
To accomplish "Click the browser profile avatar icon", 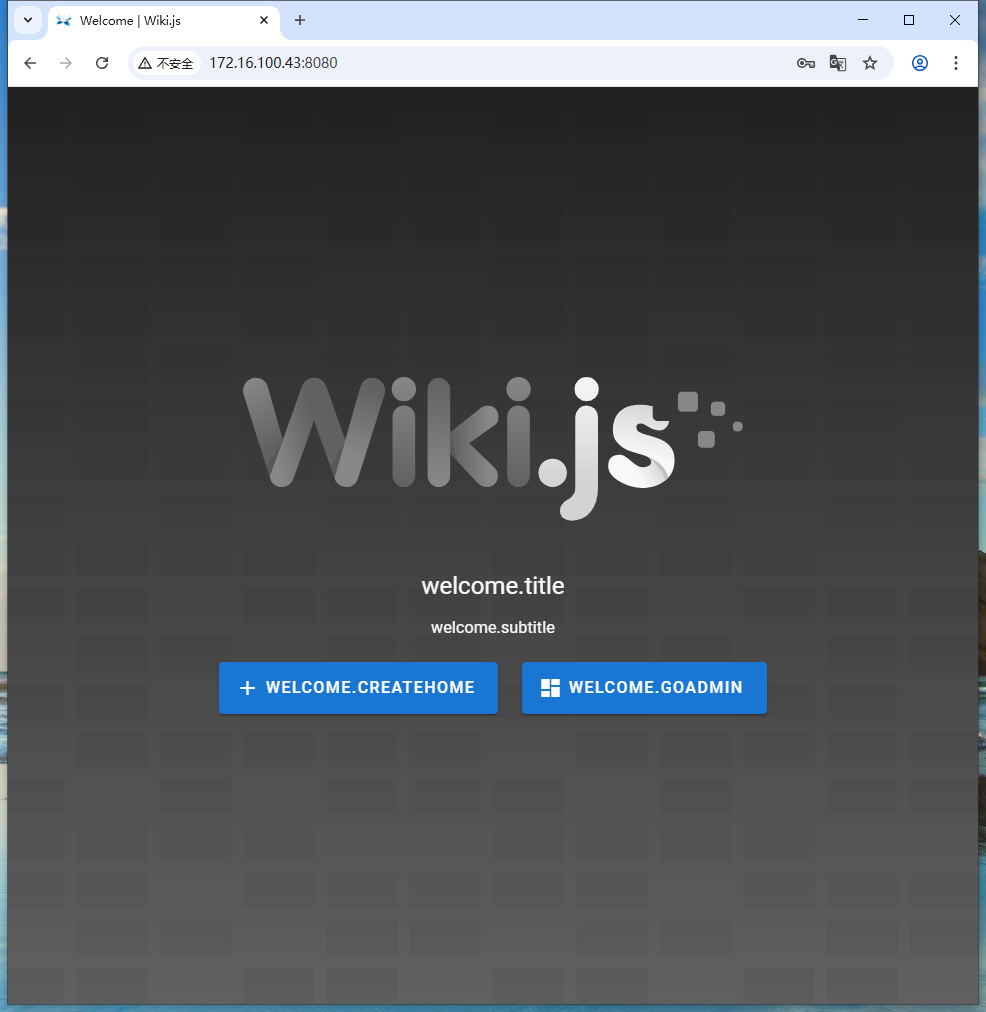I will click(919, 62).
